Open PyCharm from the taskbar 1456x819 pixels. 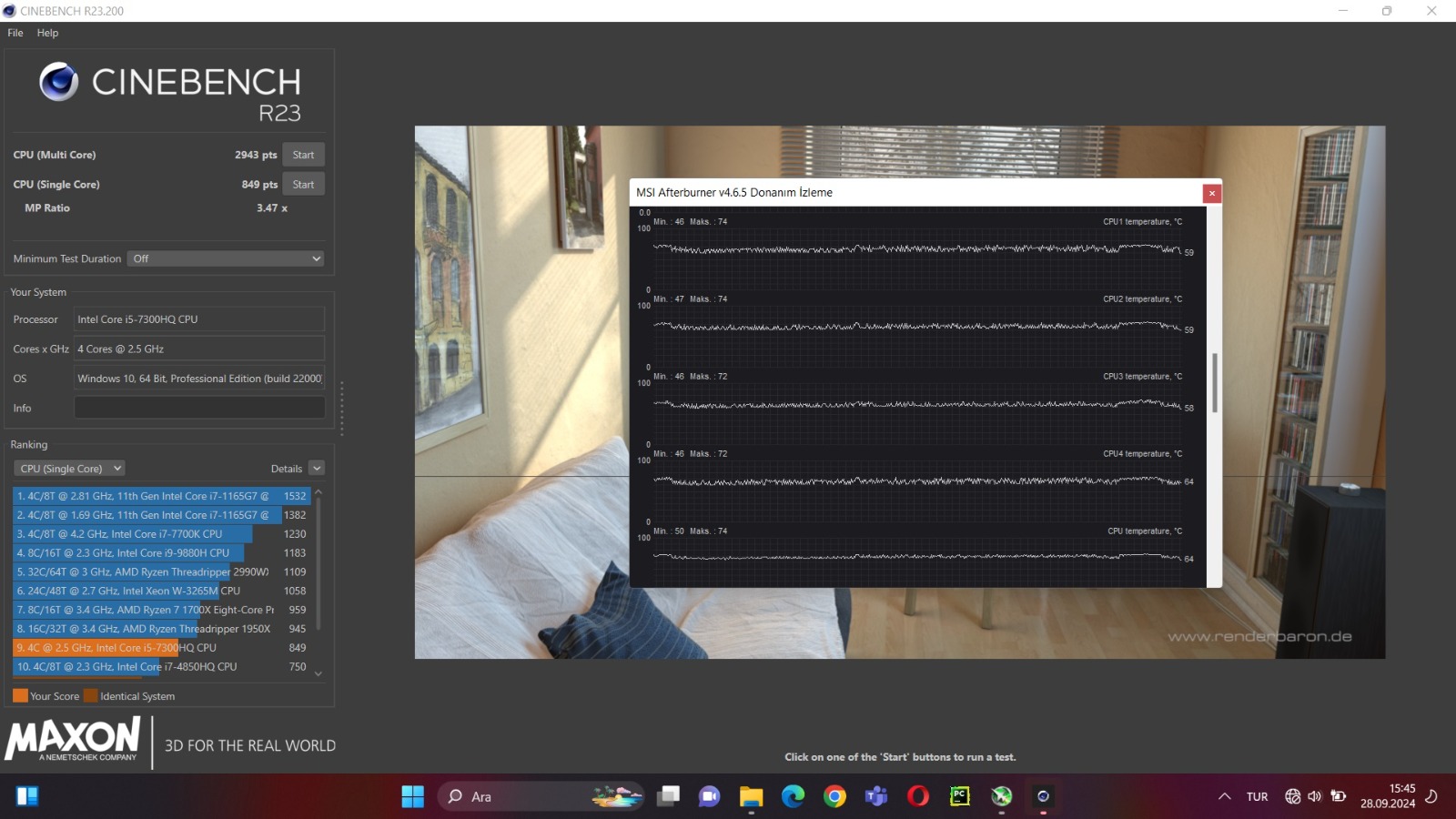pyautogui.click(x=960, y=796)
